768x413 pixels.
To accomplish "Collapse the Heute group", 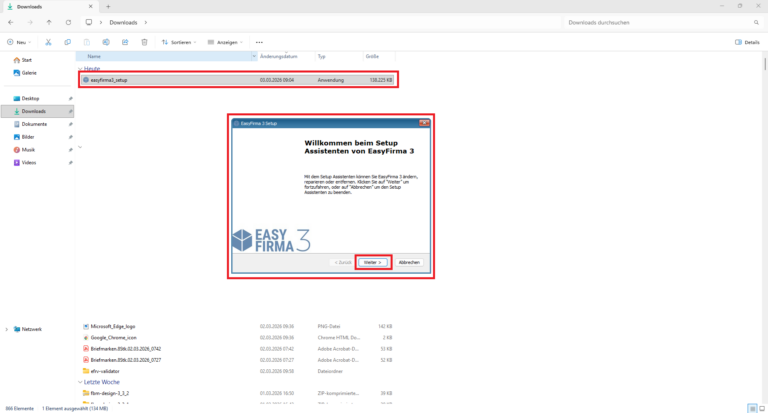I will pyautogui.click(x=80, y=69).
